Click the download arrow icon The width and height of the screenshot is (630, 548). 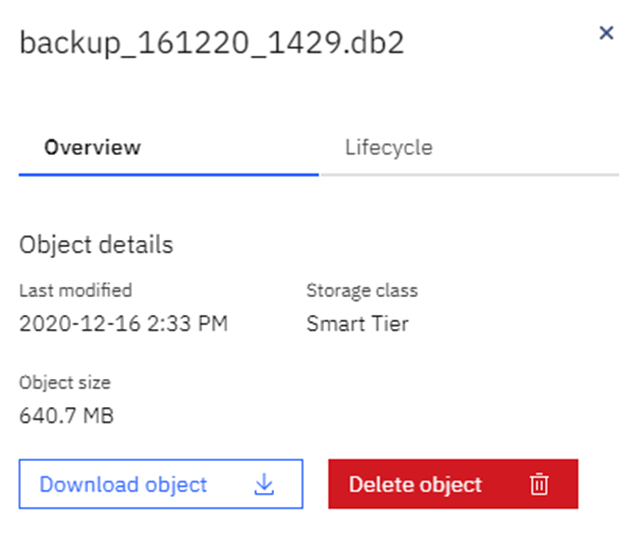click(x=264, y=485)
